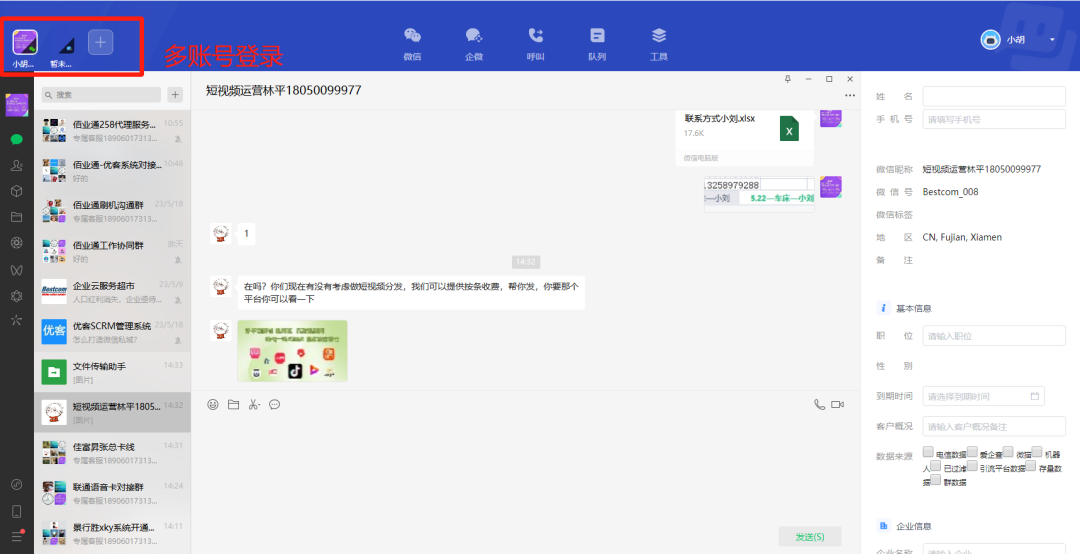This screenshot has height=554, width=1080.
Task: Open the 佰业通刷机沟通群 chat
Action: (x=112, y=211)
